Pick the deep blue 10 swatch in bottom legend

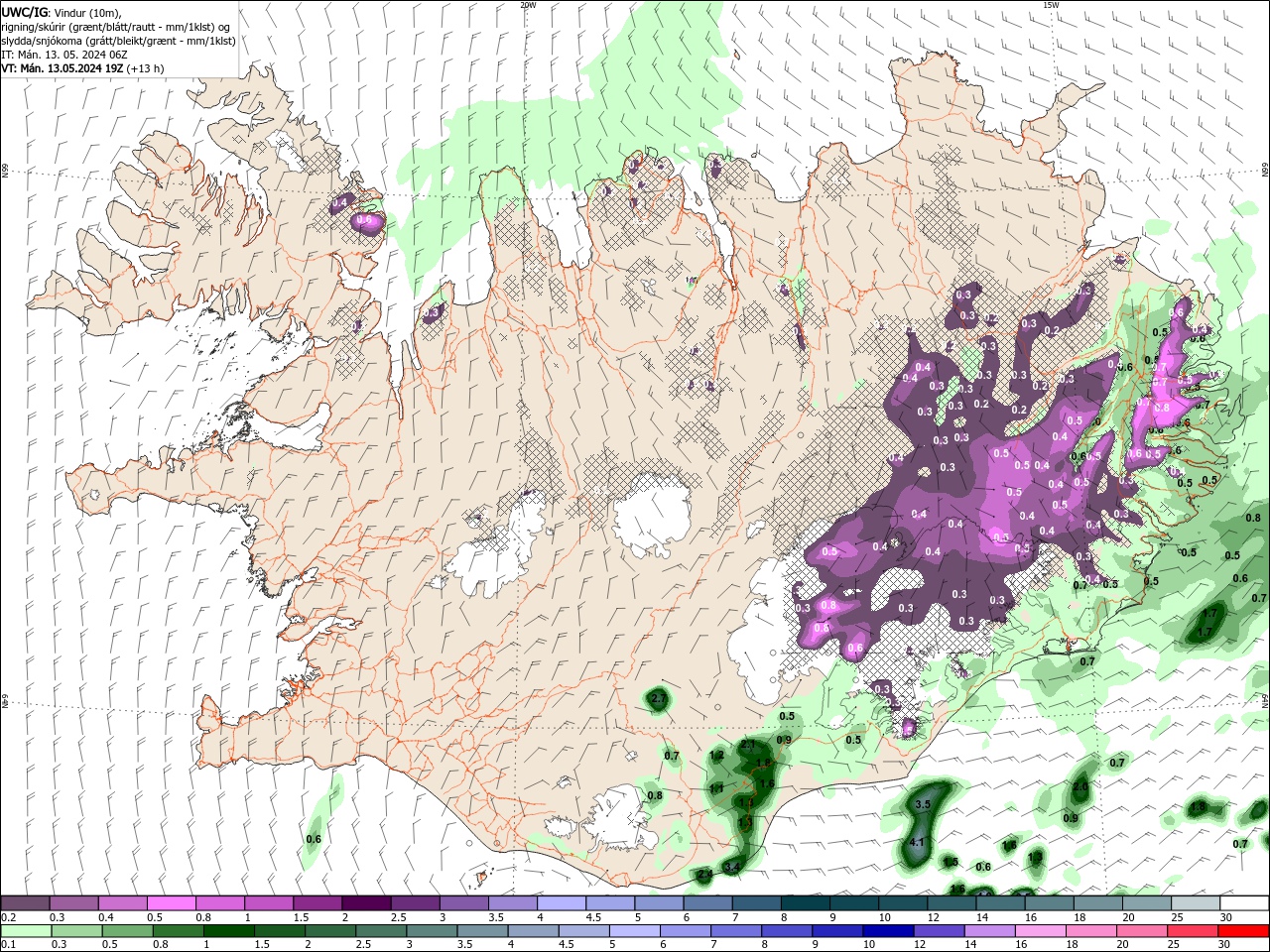tap(889, 930)
